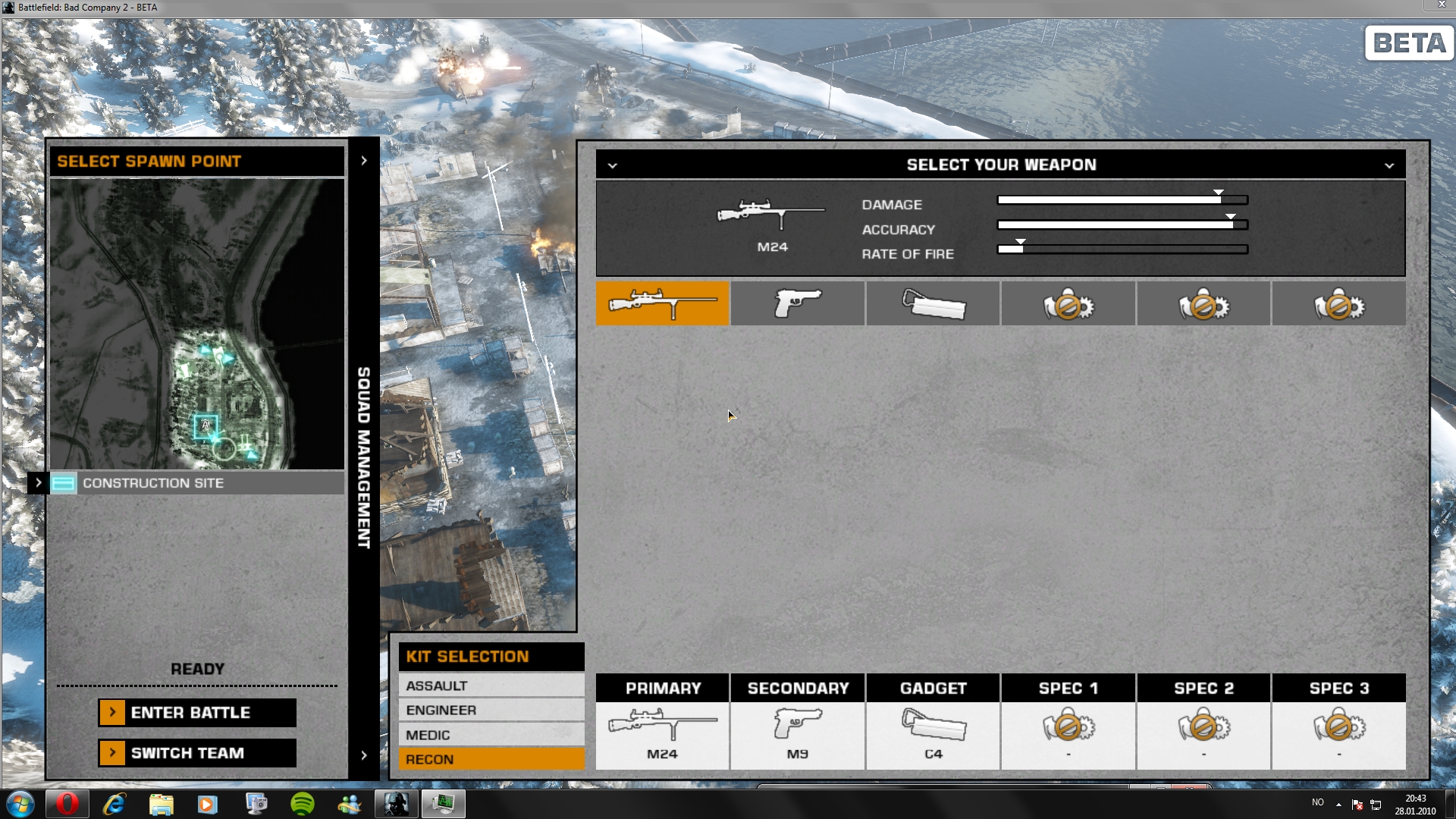The width and height of the screenshot is (1456, 819).
Task: Click the Action Center flag tray icon
Action: [1357, 804]
